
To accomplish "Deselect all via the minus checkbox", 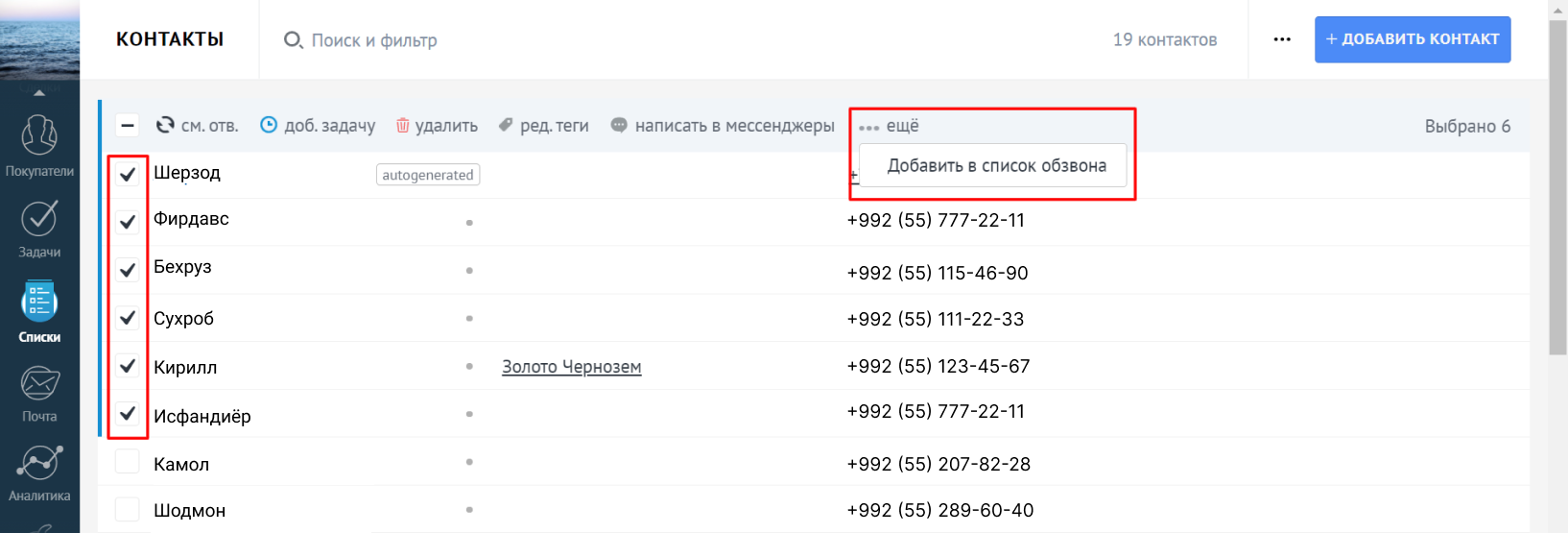I will 128,125.
